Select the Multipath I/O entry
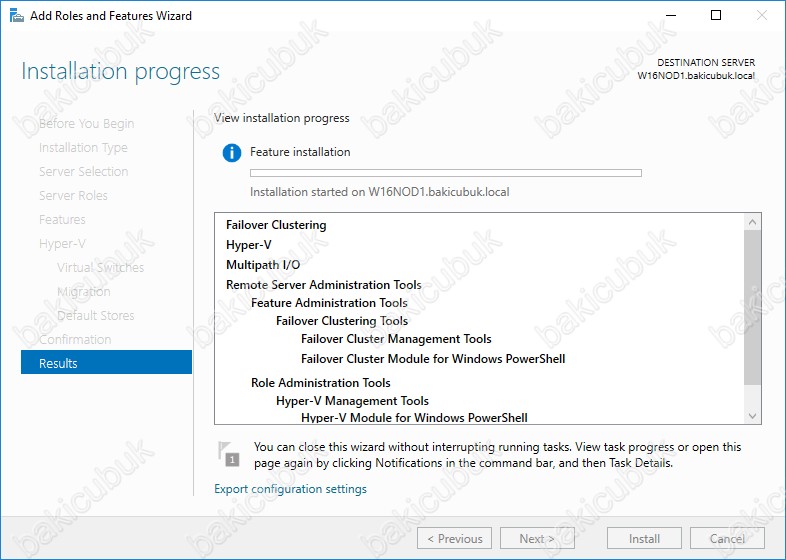This screenshot has height=560, width=786. click(263, 265)
